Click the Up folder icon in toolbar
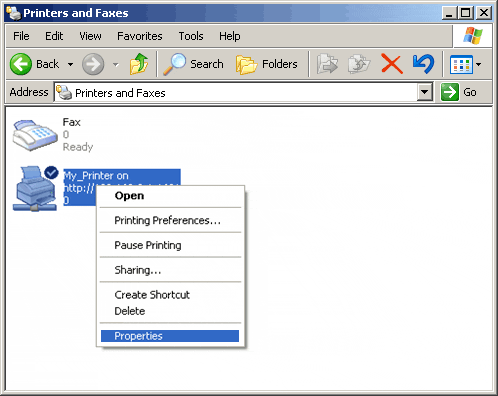The width and height of the screenshot is (498, 396). pyautogui.click(x=139, y=64)
